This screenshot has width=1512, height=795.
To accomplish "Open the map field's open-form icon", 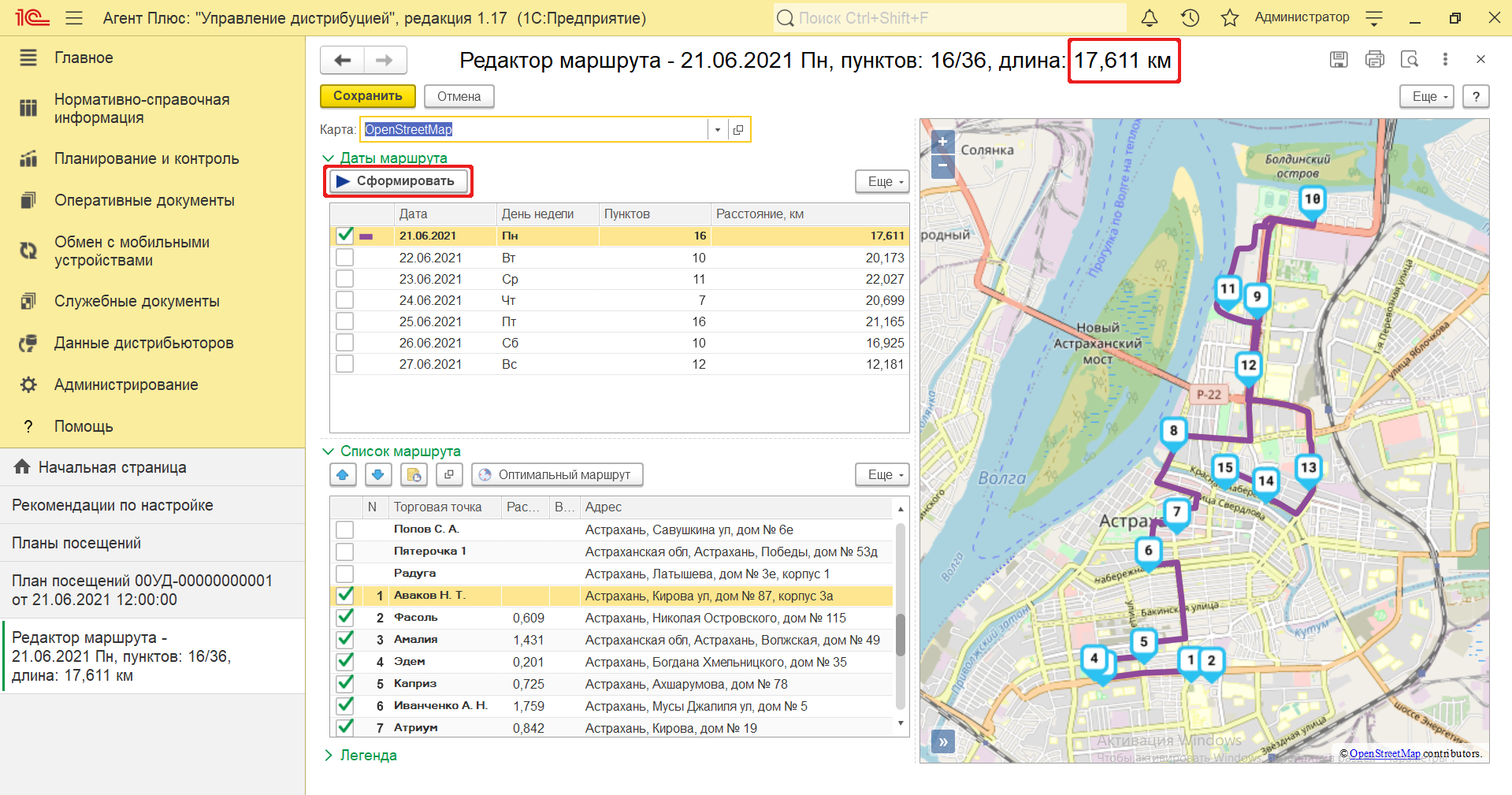I will pos(738,129).
